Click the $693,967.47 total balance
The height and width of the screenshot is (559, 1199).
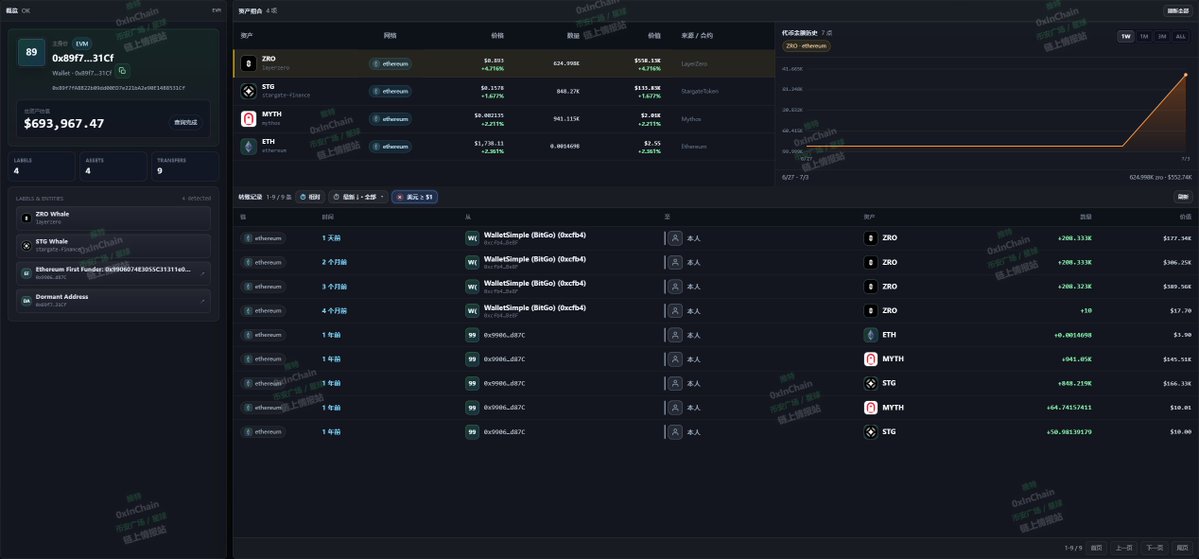64,123
